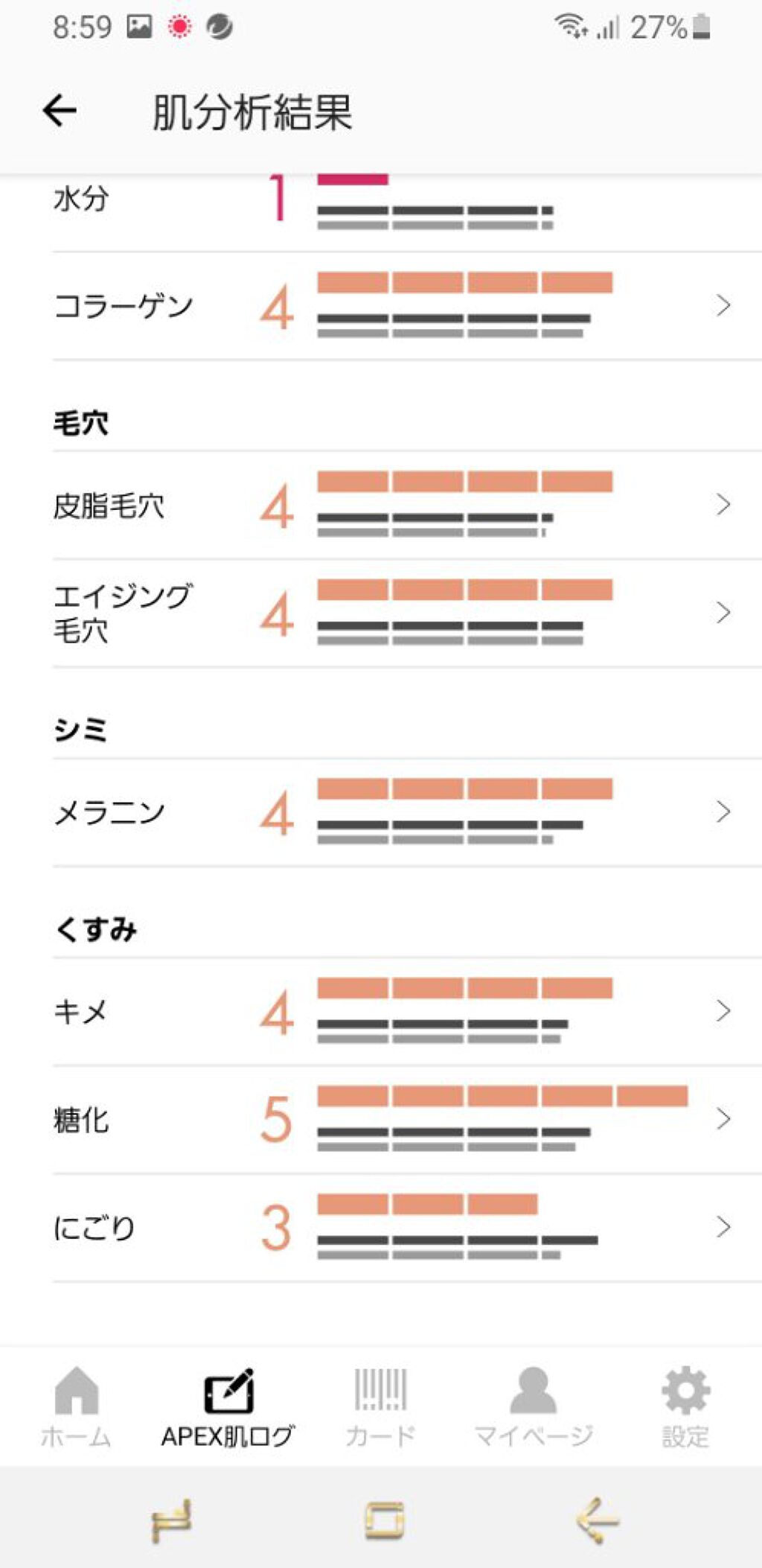The width and height of the screenshot is (762, 1568).
Task: Expand the キメ row chevron
Action: (723, 1011)
